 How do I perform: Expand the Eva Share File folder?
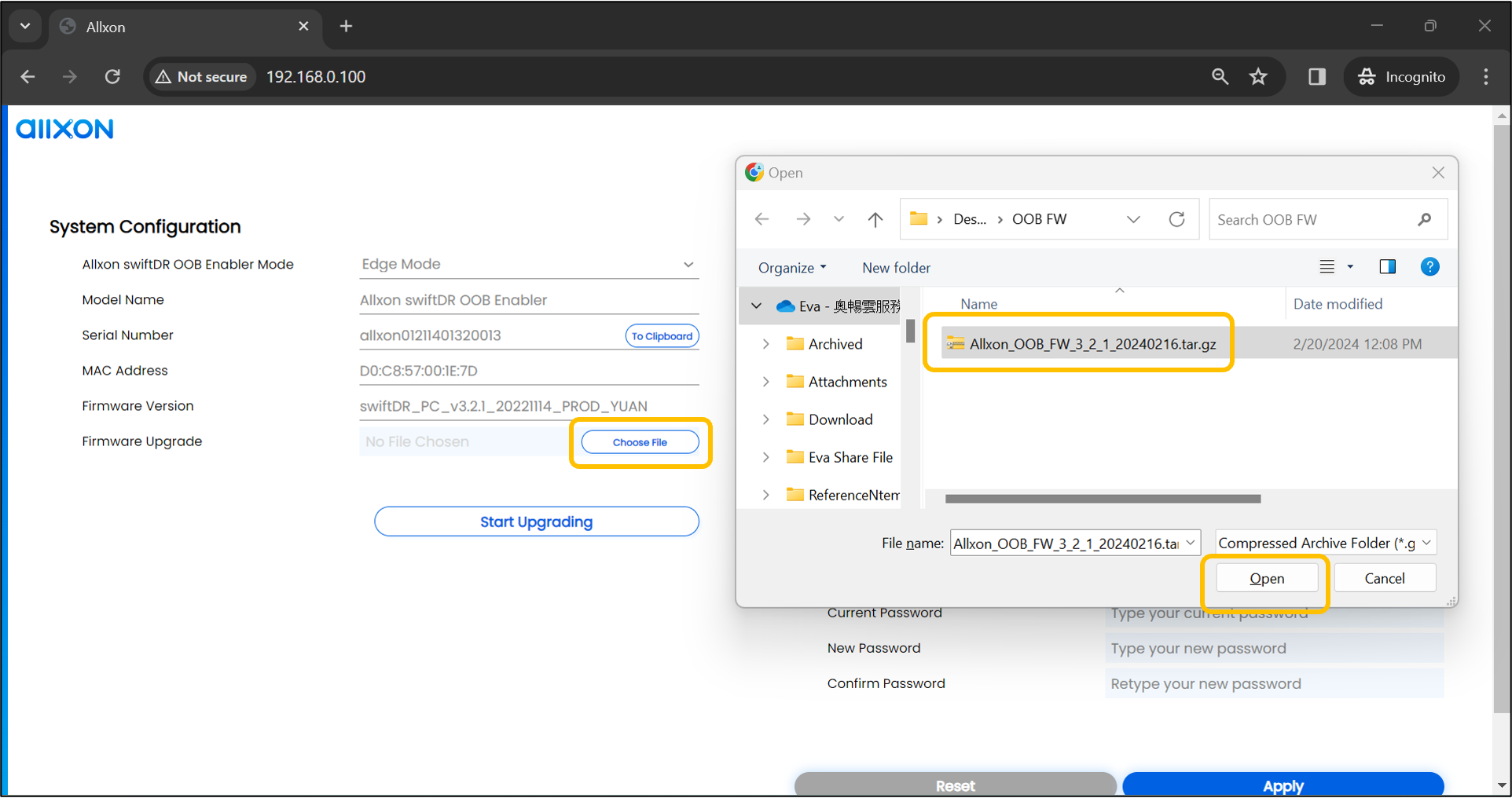point(765,457)
